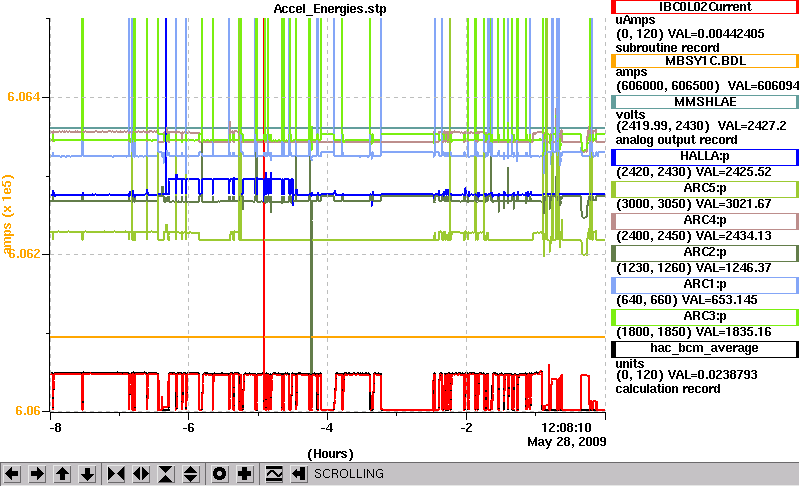Click the uAmps units label
The image size is (799, 486).
click(635, 20)
